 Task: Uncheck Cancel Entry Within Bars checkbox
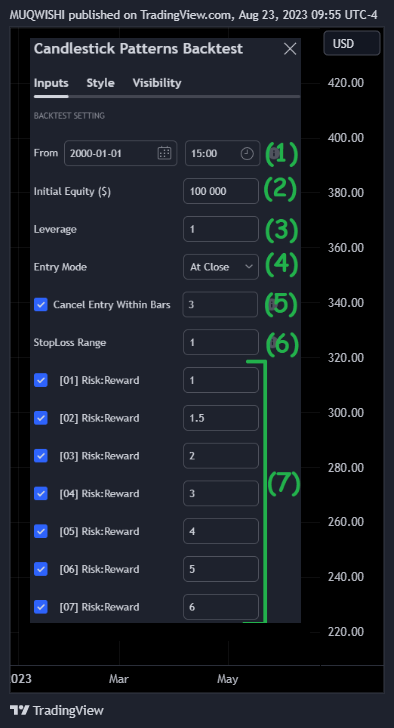pos(41,305)
